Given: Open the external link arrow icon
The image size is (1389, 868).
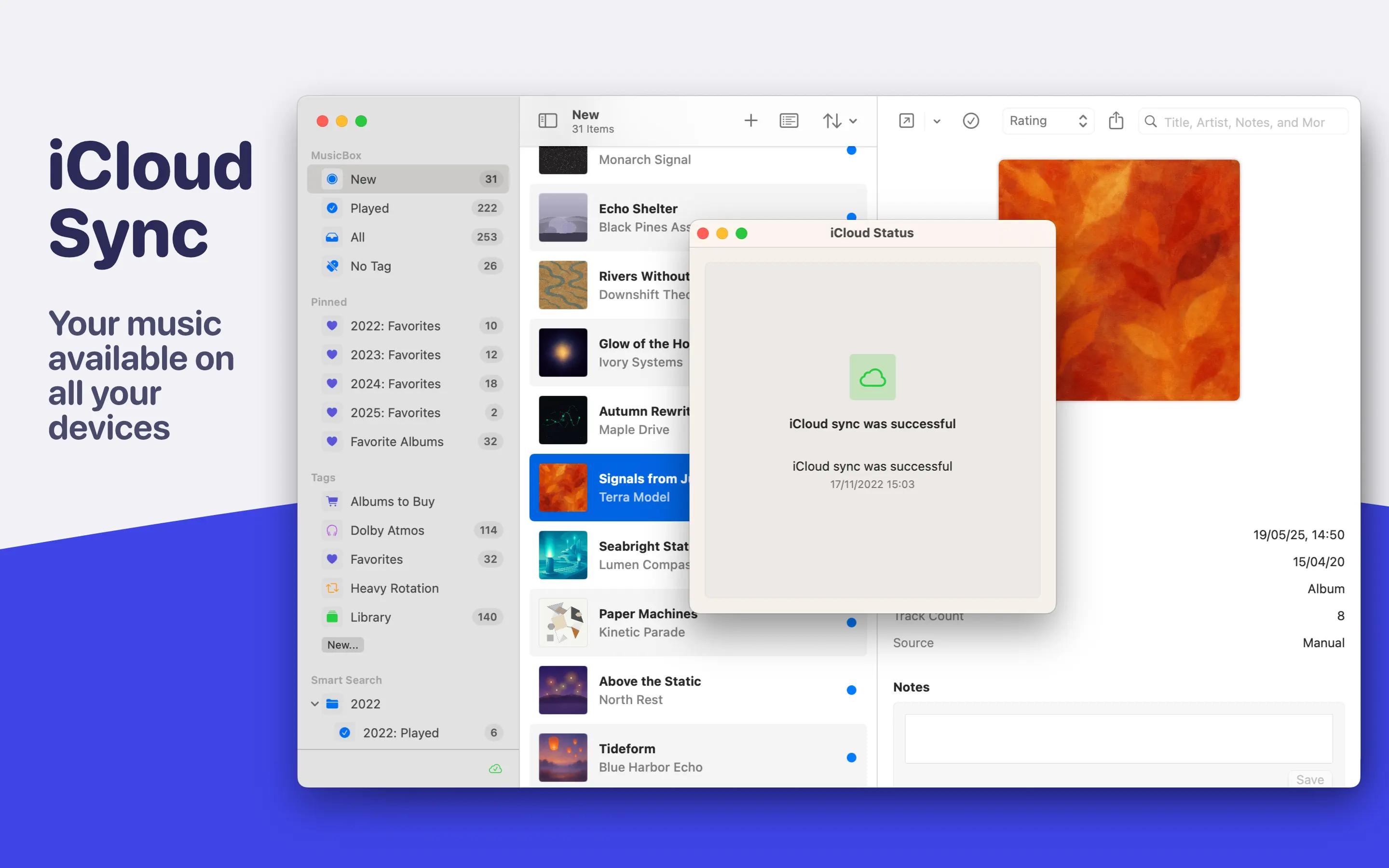Looking at the screenshot, I should pos(906,121).
